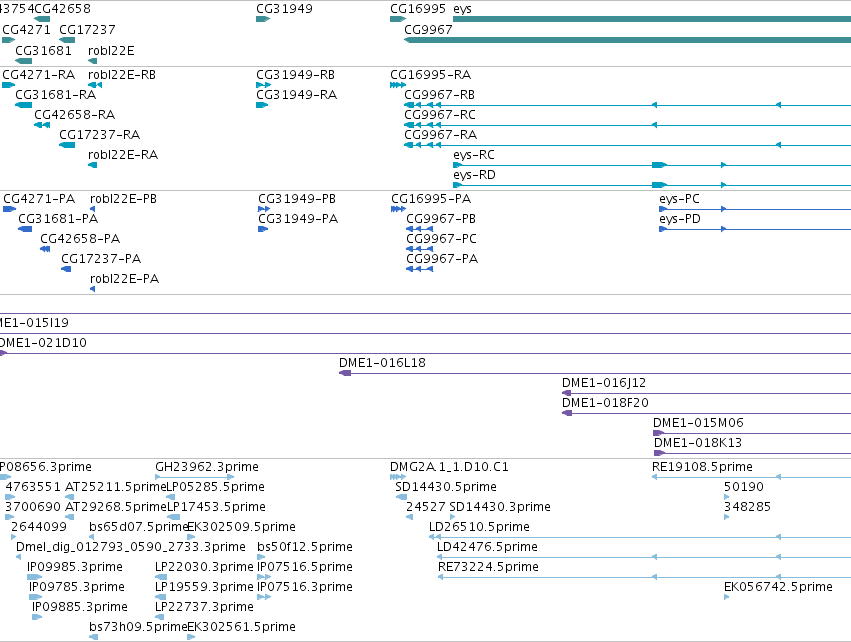
Task: Select transcript CG4271-RA
Action: click(x=39, y=75)
